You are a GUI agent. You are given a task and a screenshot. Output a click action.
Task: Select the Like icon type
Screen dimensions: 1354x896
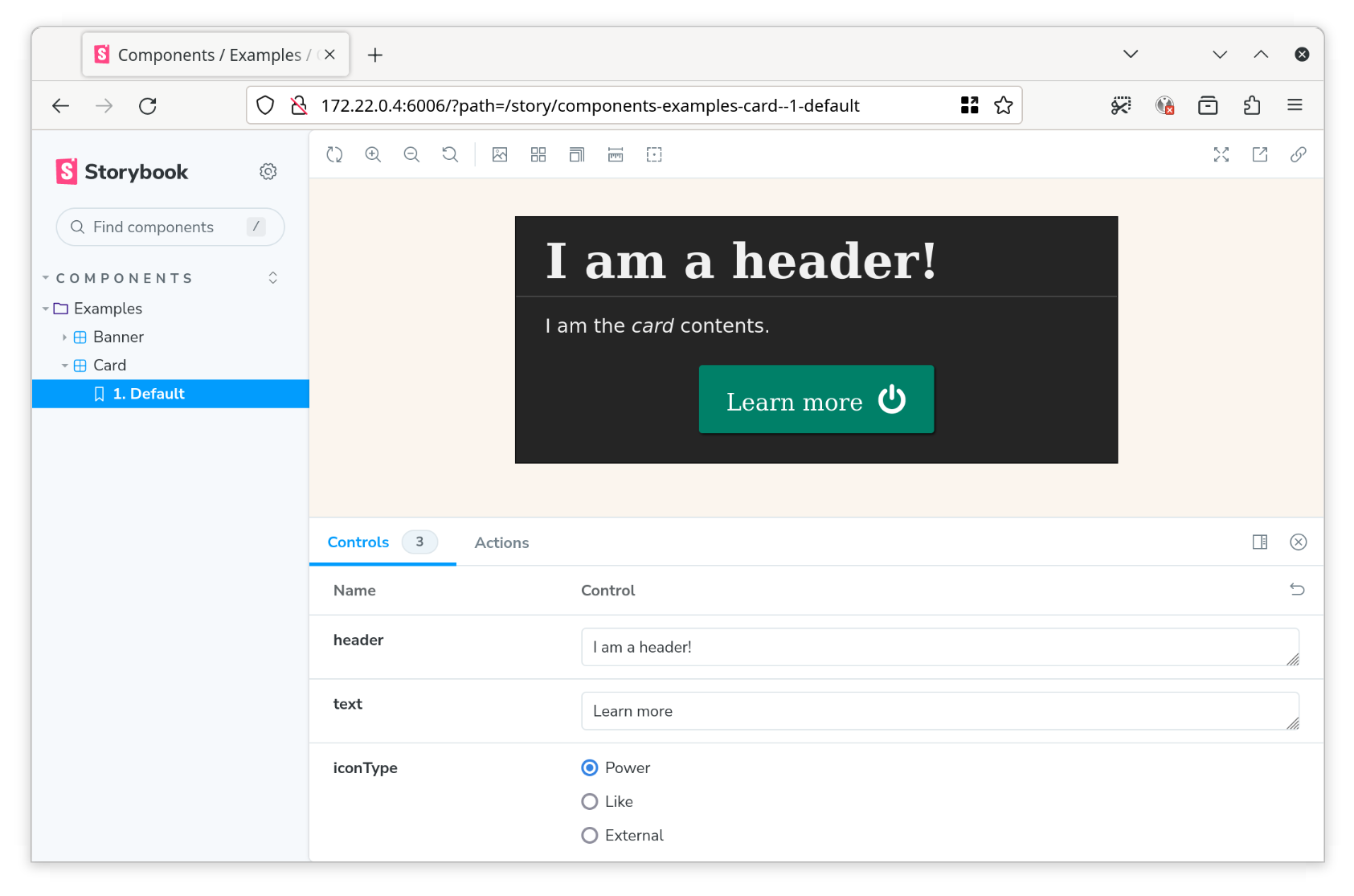click(590, 802)
